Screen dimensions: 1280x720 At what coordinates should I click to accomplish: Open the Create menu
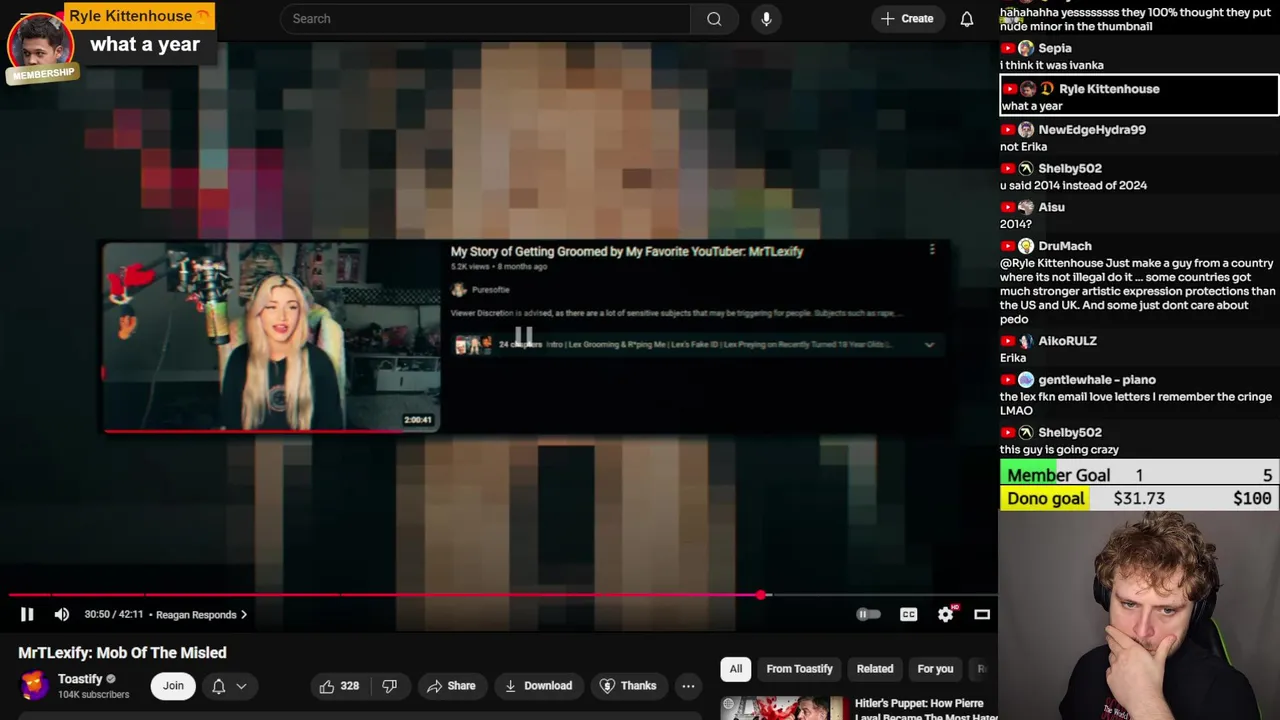coord(907,18)
